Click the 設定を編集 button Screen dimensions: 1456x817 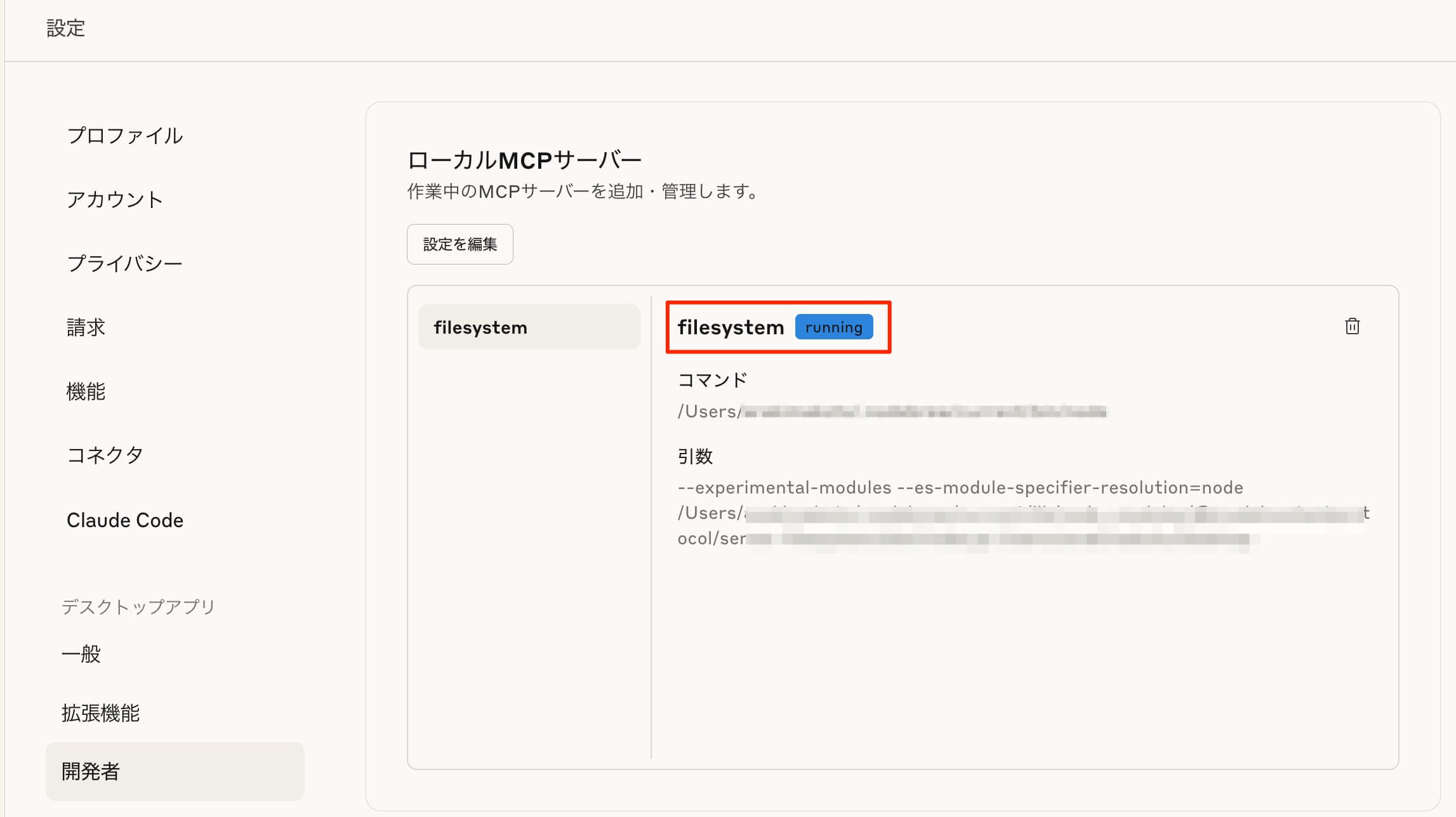460,244
